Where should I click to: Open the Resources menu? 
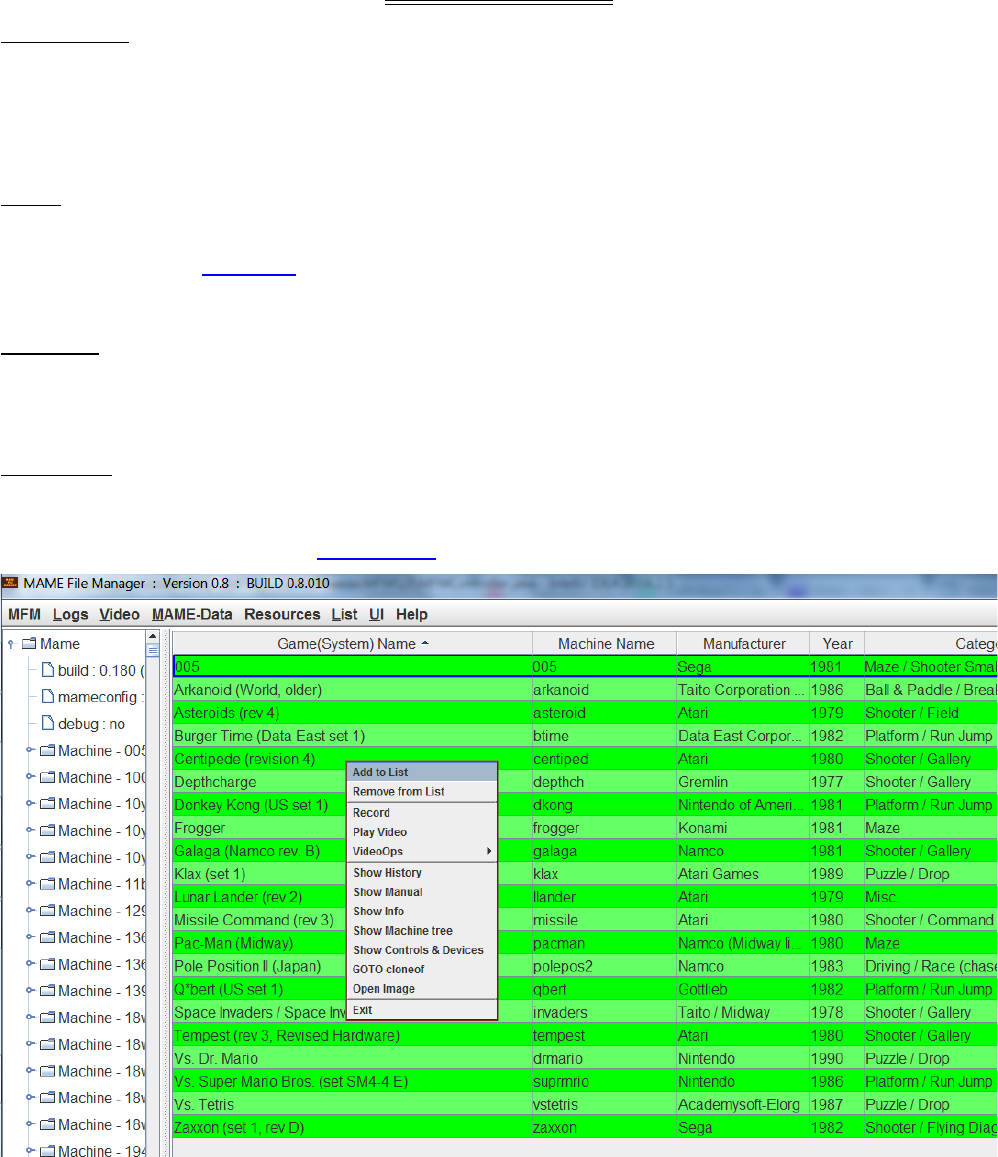point(282,614)
